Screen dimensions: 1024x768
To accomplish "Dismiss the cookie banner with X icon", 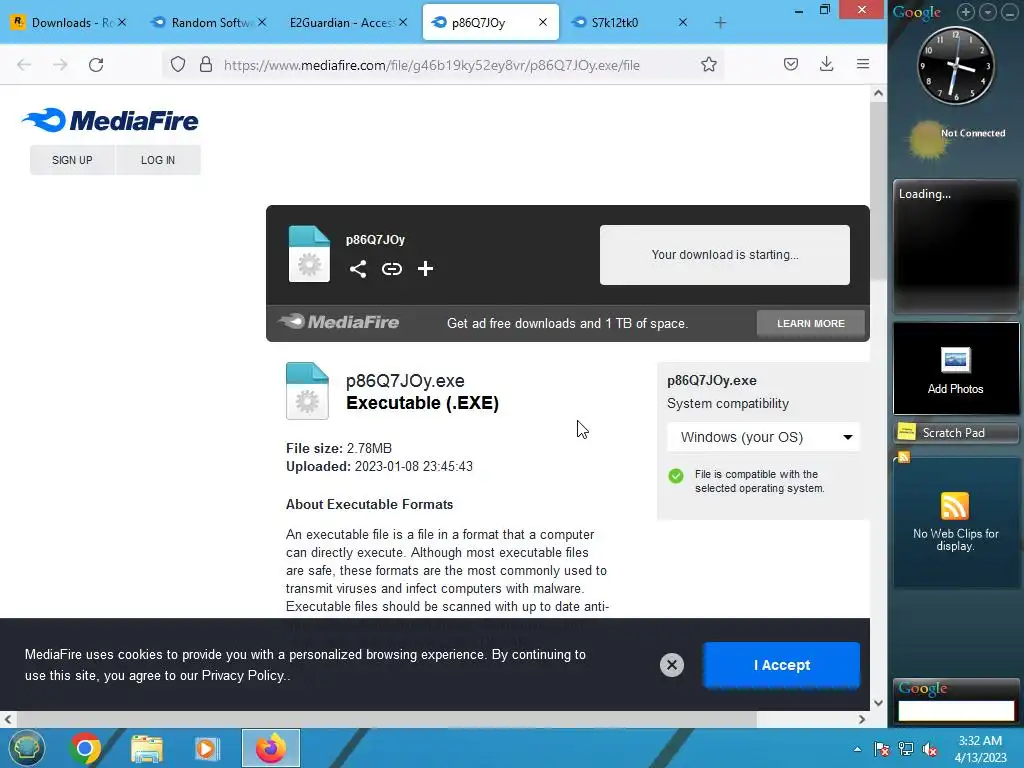I will [671, 665].
